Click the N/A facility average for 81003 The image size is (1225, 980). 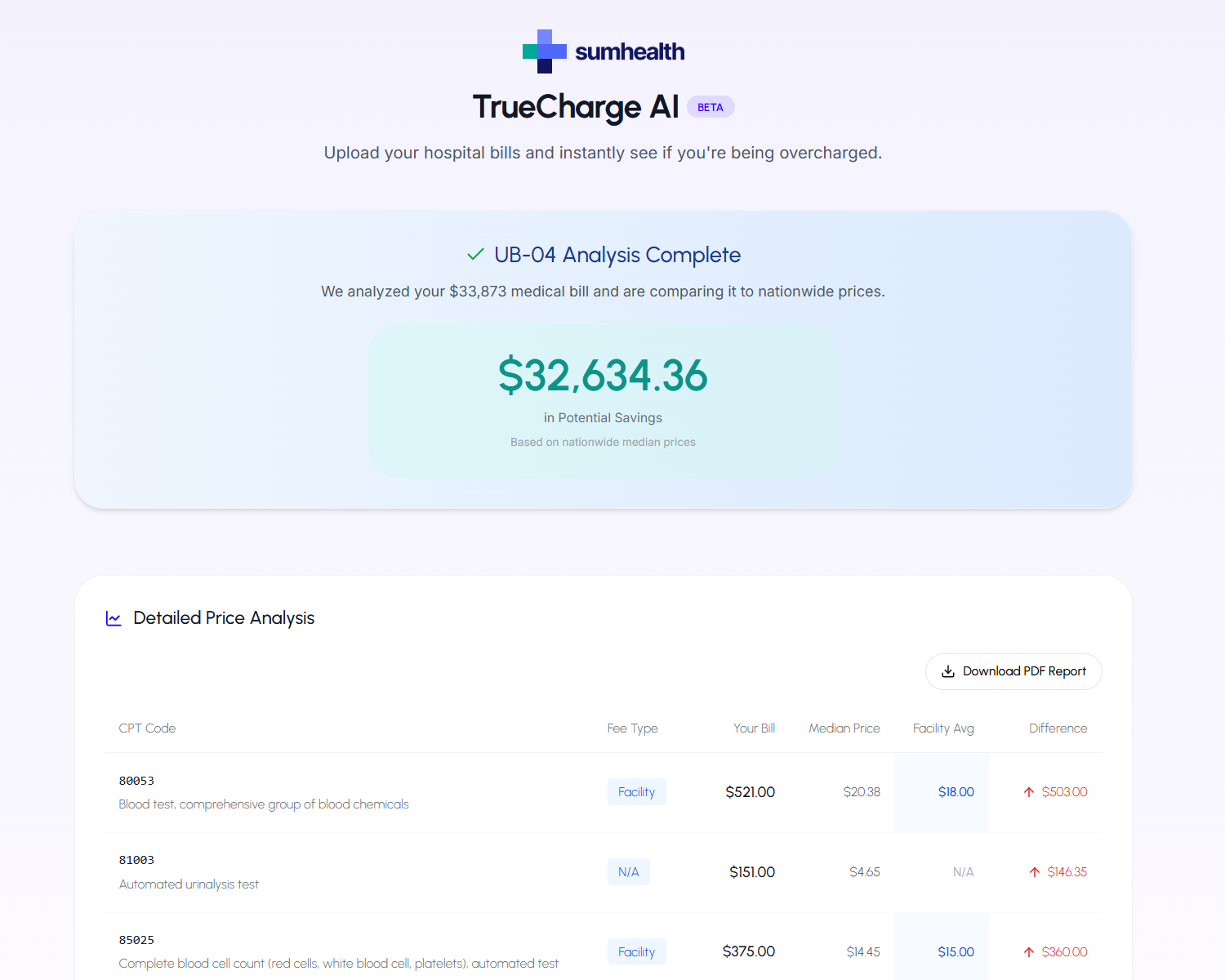click(x=964, y=872)
